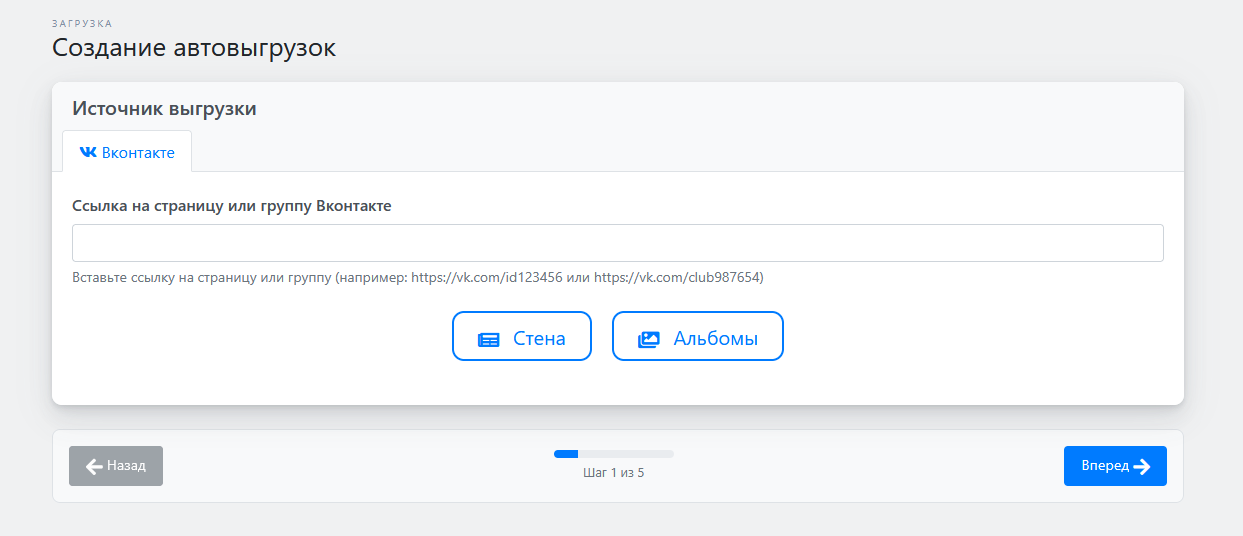Viewport: 1243px width, 536px height.
Task: Focus the VK page link input field
Action: (617, 243)
